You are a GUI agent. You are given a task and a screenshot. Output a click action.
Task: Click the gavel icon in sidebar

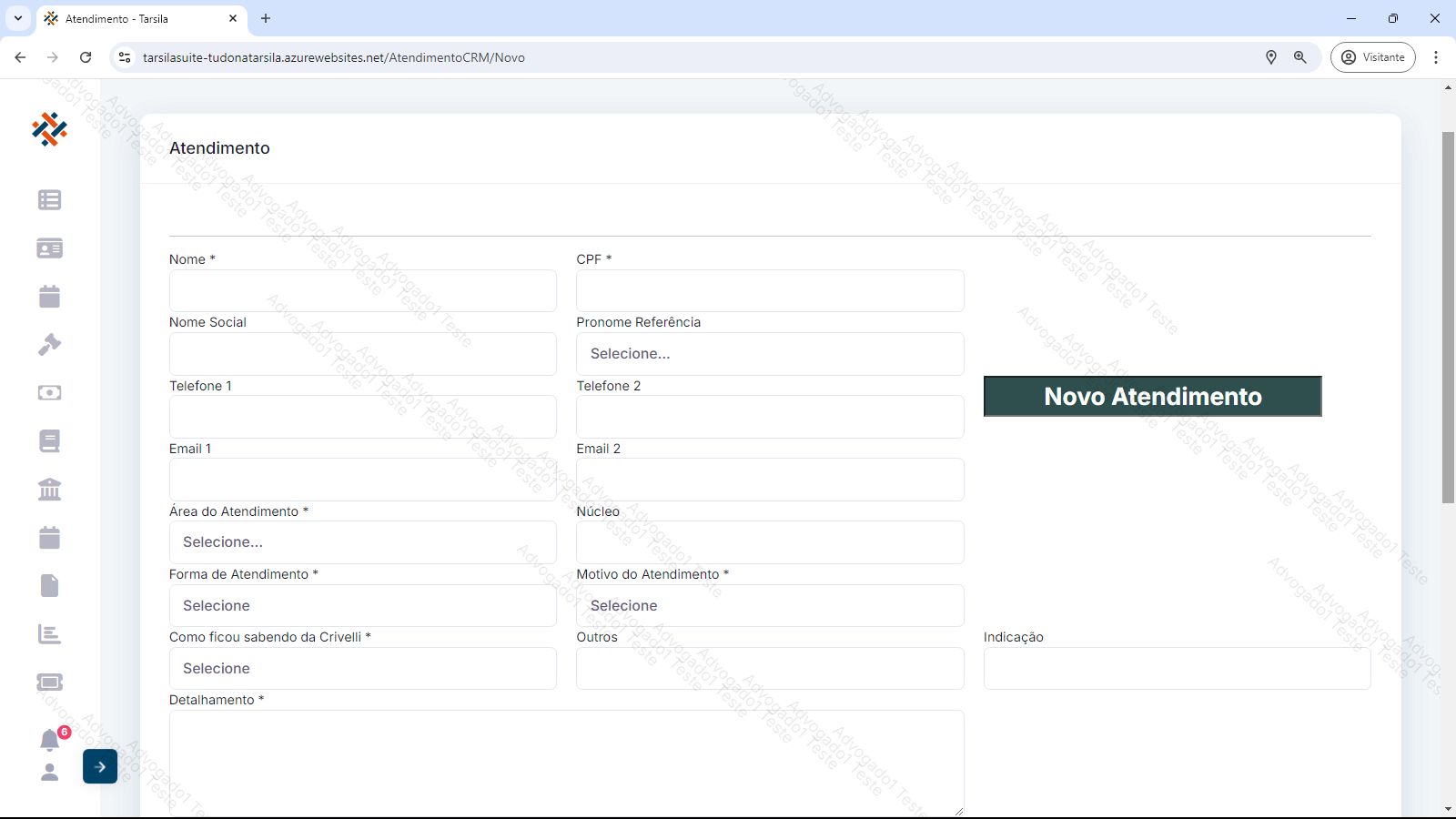coord(49,345)
